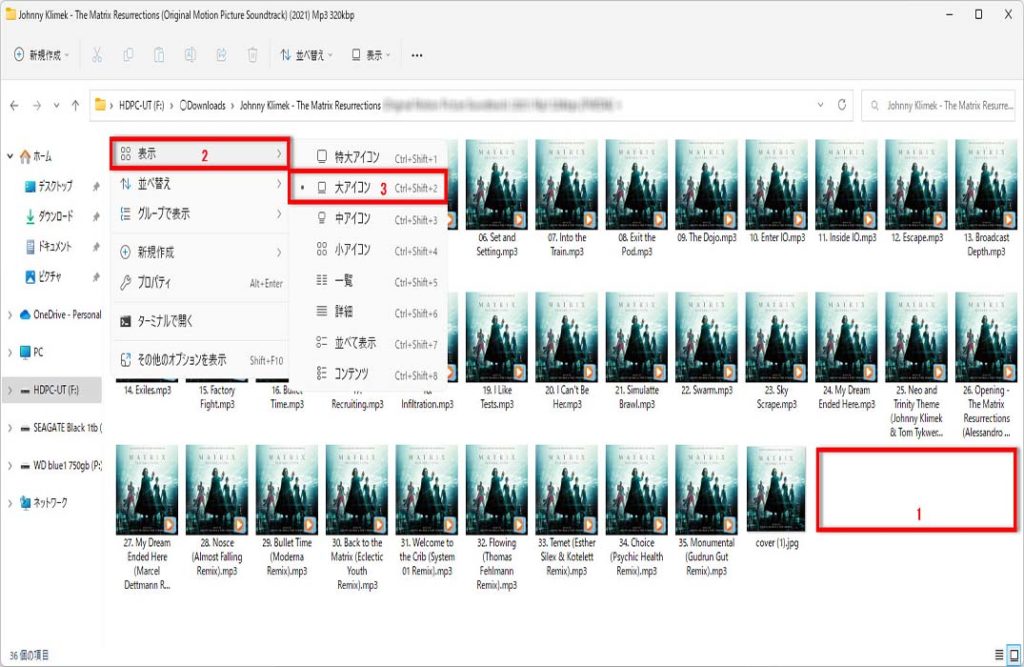This screenshot has height=667, width=1024.
Task: Click the up-directory arrow in navigation bar
Action: 75,105
